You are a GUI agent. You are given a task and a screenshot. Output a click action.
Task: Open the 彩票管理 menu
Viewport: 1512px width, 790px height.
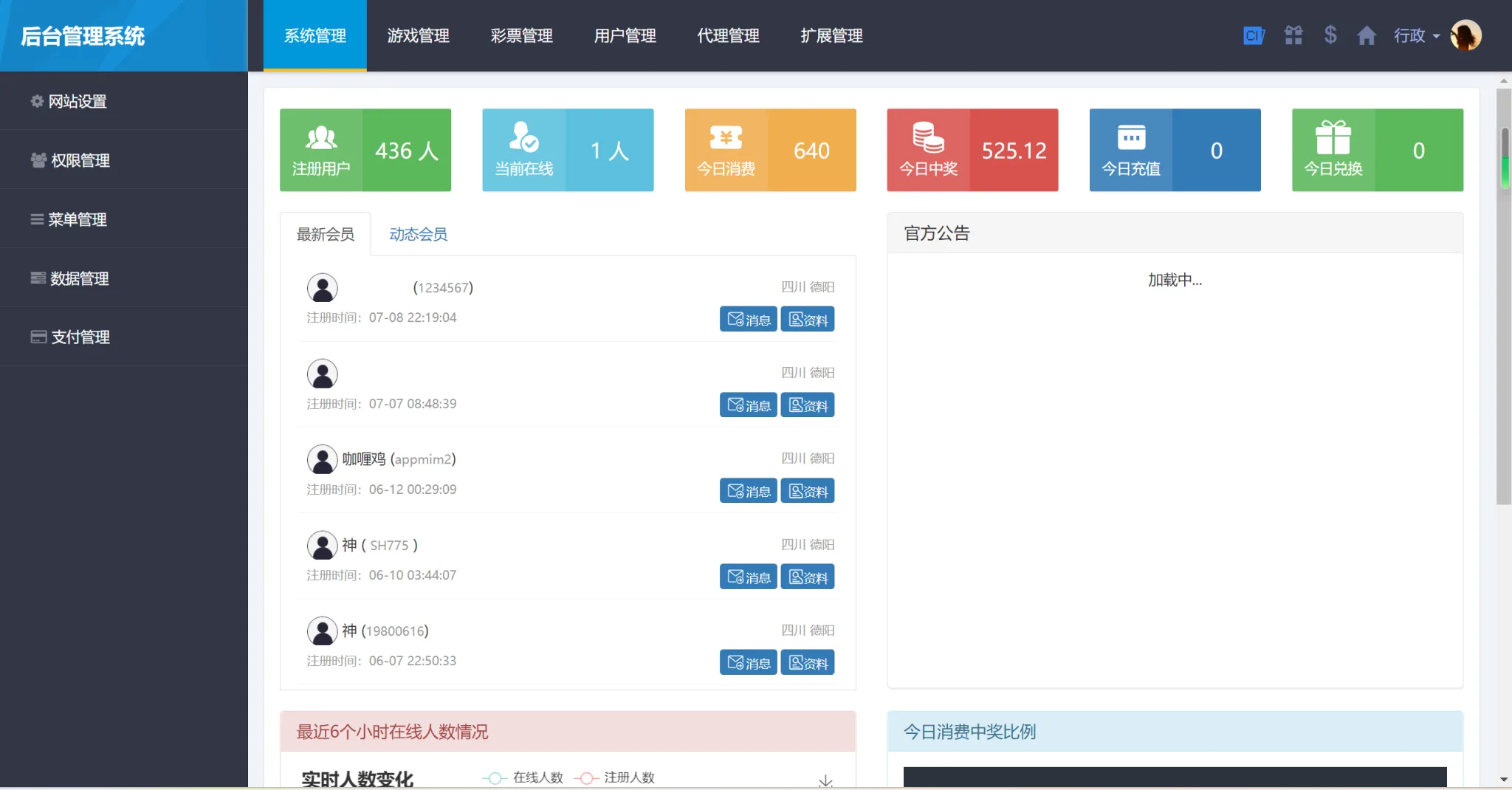[521, 35]
